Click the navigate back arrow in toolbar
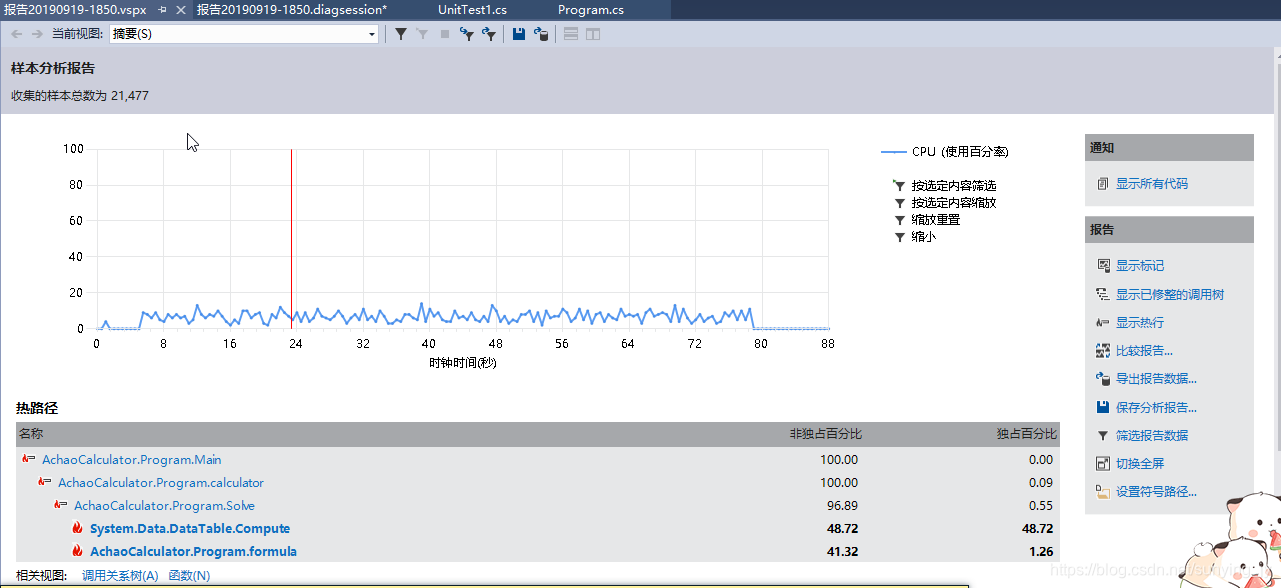This screenshot has width=1281, height=588. [16, 34]
